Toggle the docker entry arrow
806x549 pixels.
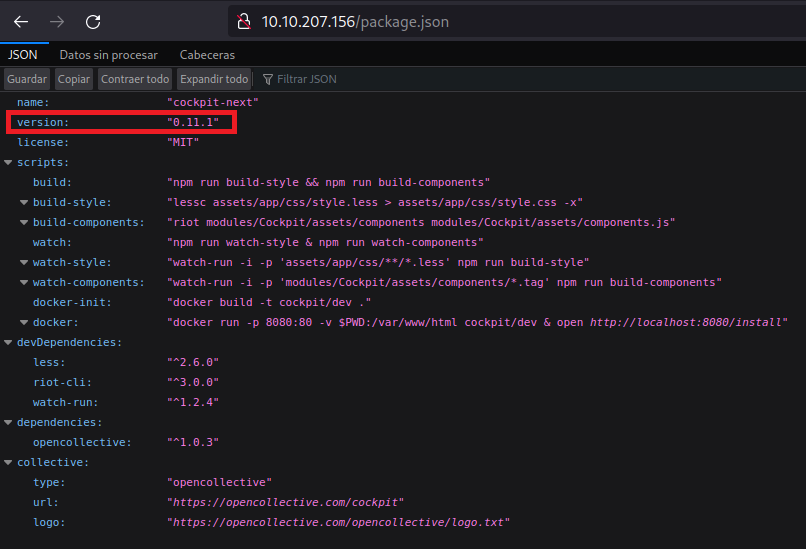(25, 323)
